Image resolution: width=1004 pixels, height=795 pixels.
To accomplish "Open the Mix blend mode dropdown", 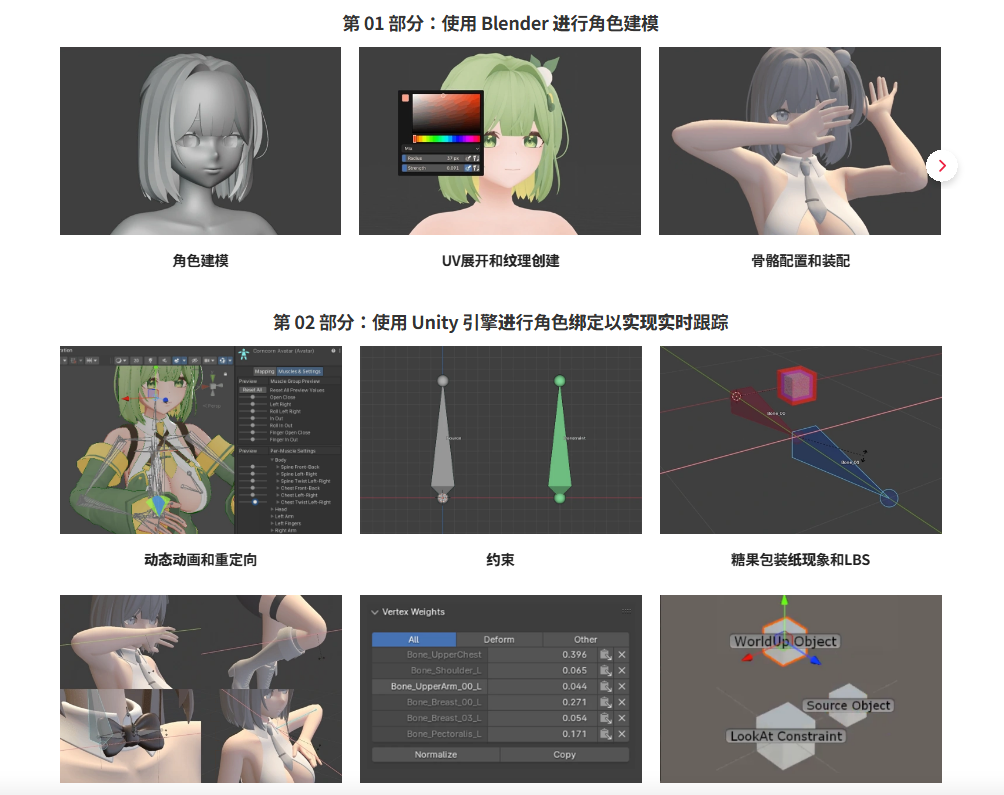I will coord(440,148).
